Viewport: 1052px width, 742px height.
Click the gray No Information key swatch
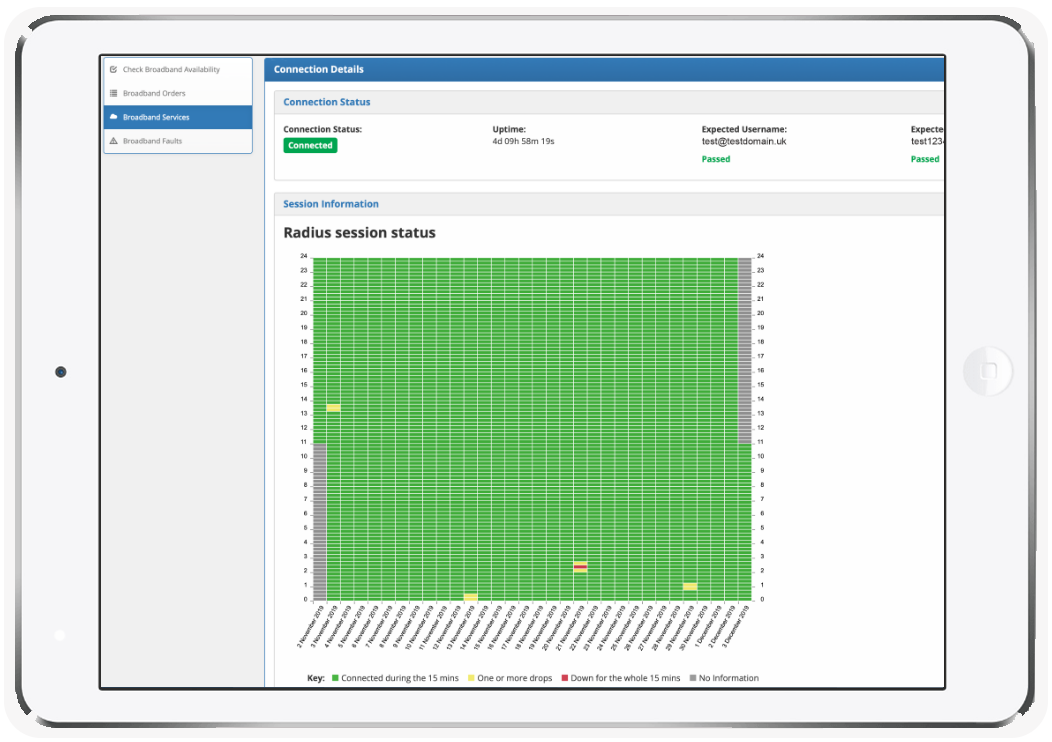pyautogui.click(x=693, y=678)
